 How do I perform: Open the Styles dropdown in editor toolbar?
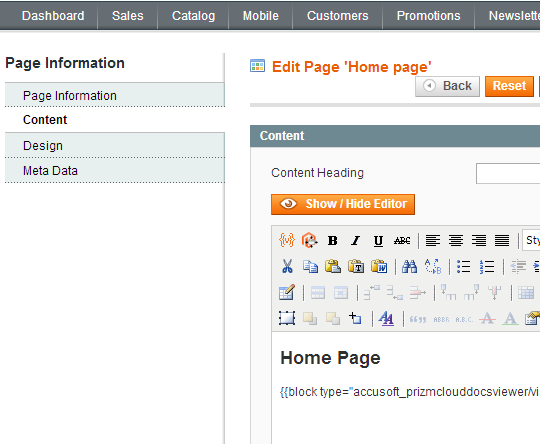point(531,240)
